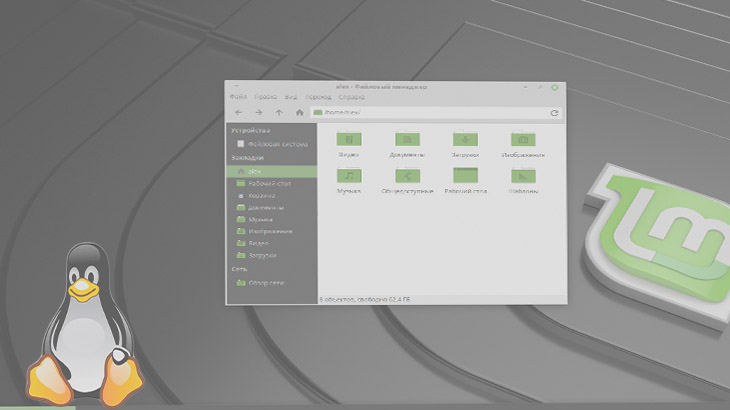Open the Правка menu
Image resolution: width=730 pixels, height=410 pixels.
[x=265, y=97]
